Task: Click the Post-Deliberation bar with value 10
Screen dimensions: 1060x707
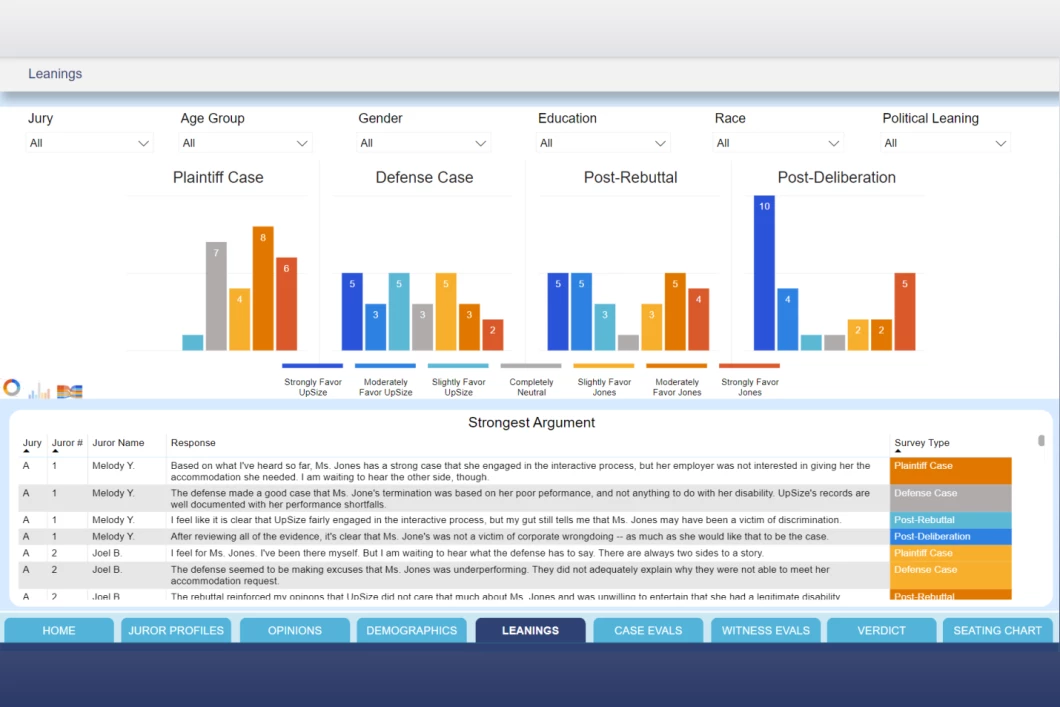Action: [x=764, y=272]
